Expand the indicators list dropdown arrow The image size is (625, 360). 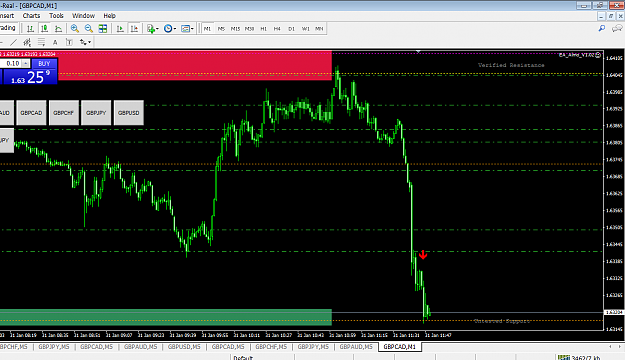[x=157, y=29]
